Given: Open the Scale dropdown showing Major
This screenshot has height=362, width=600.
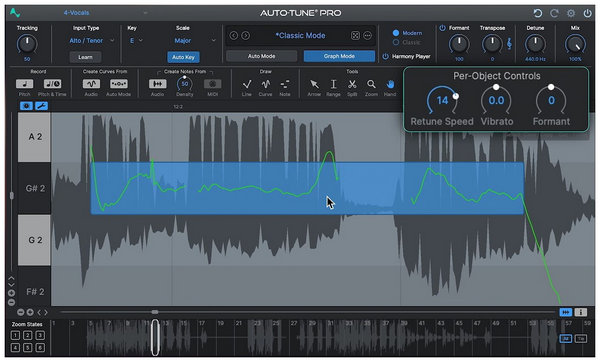Looking at the screenshot, I should 194,40.
